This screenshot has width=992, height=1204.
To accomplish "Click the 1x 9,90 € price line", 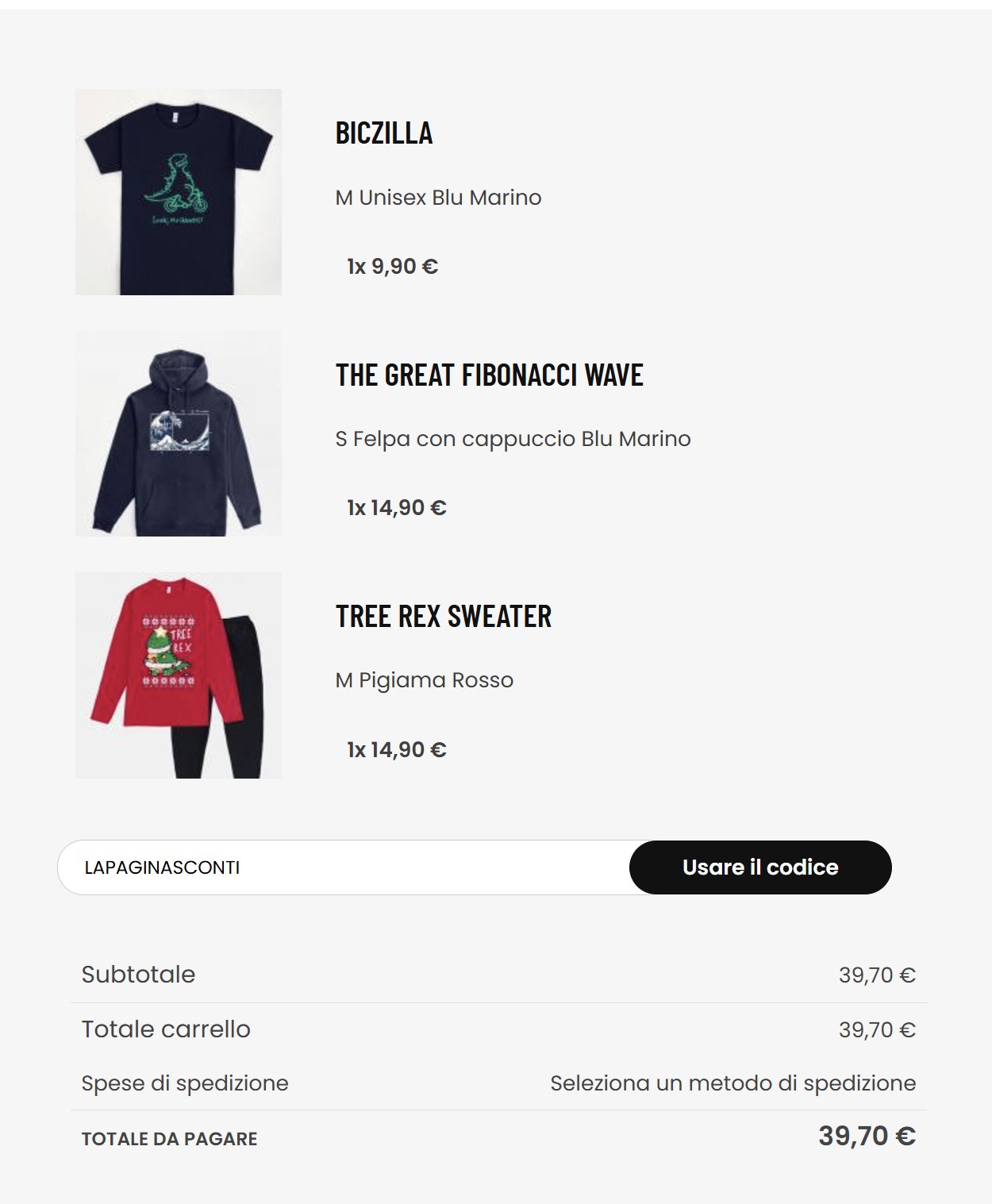I will tap(392, 267).
